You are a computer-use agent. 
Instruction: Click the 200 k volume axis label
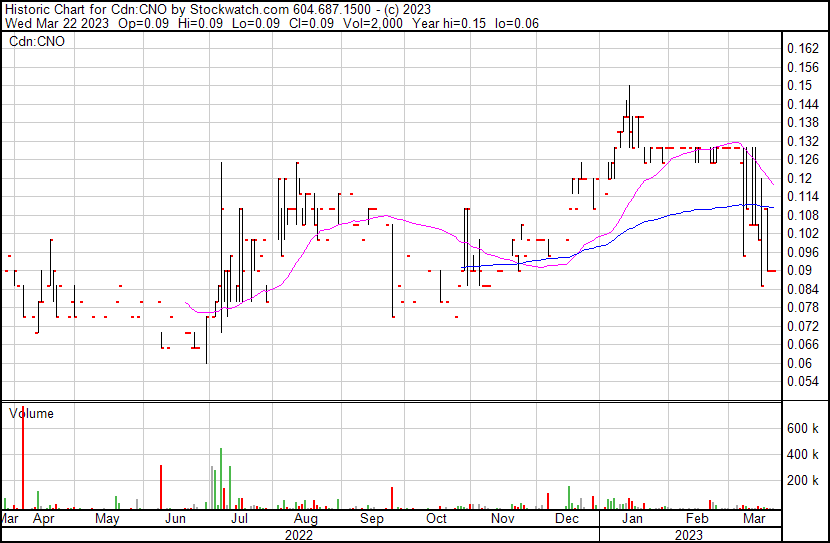click(x=803, y=480)
